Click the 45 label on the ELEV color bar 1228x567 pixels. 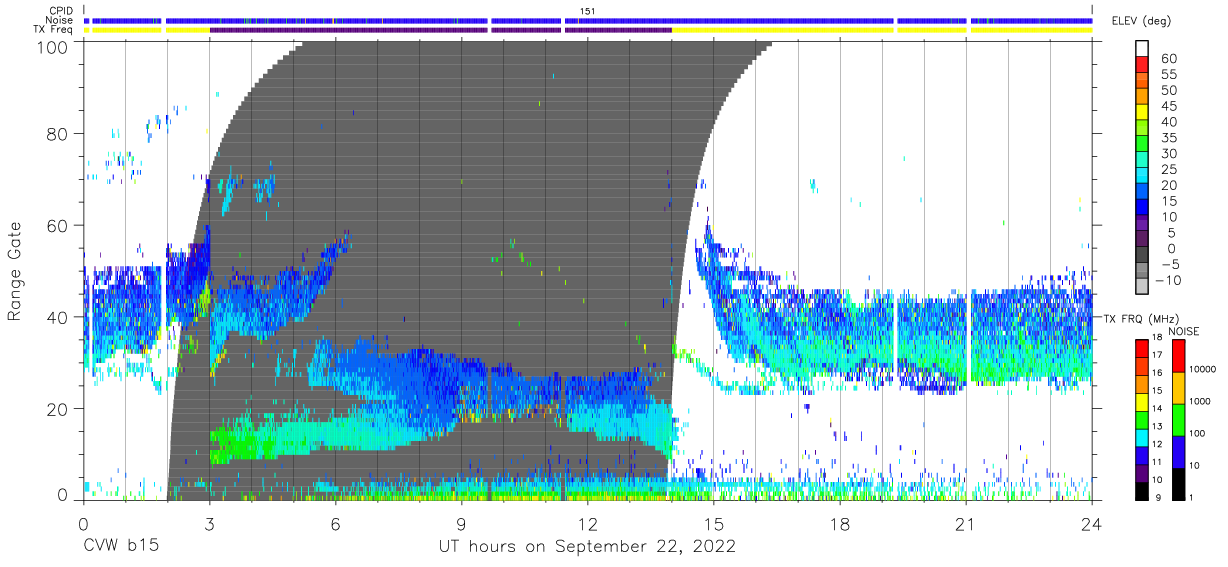click(x=1169, y=106)
